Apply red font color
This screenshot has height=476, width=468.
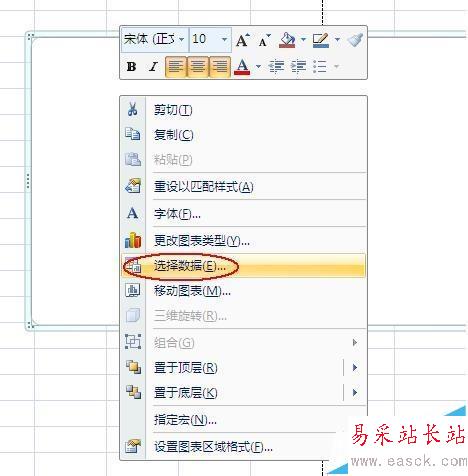[x=242, y=67]
